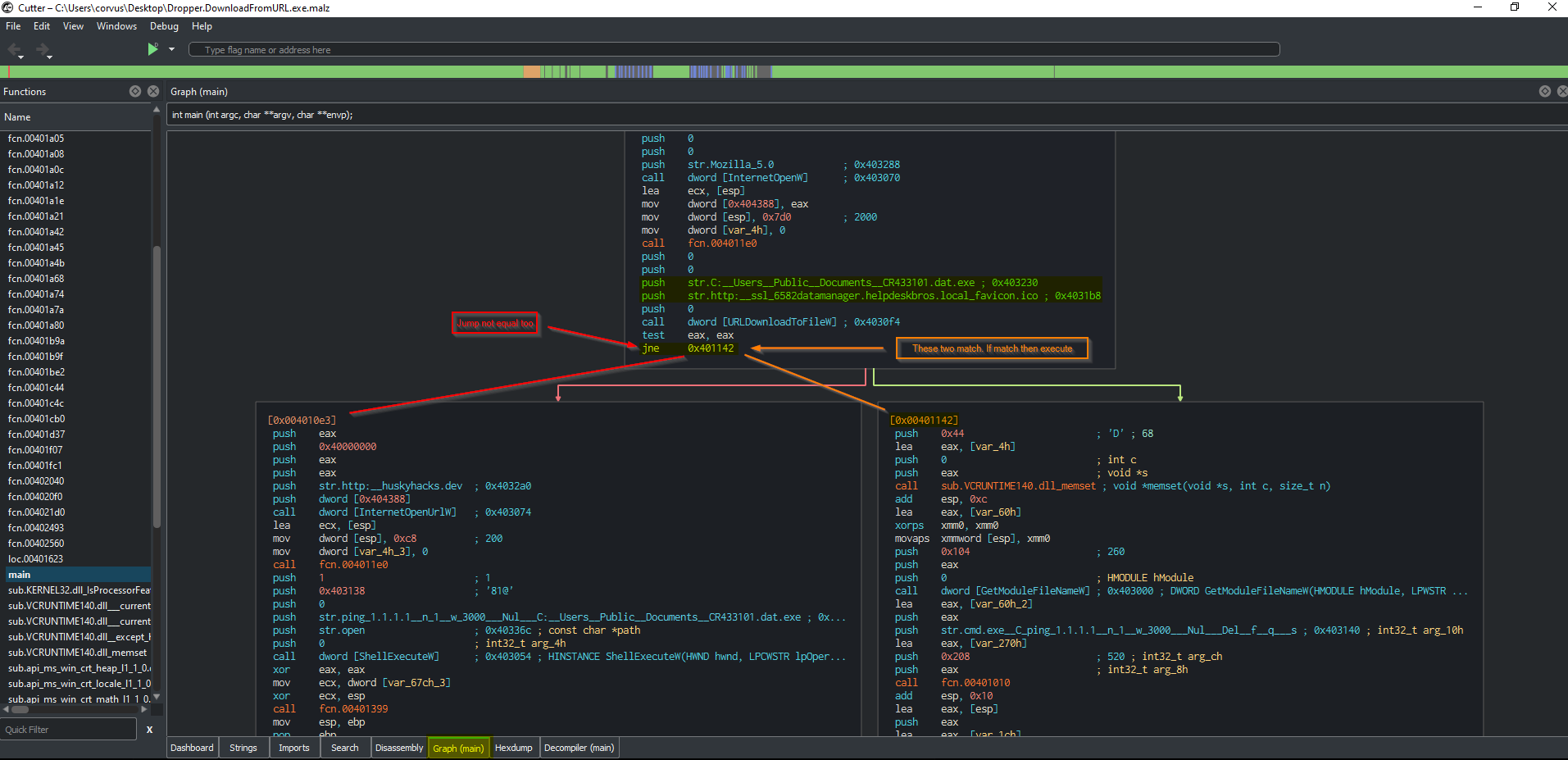Image resolution: width=1568 pixels, height=760 pixels.
Task: Open the File menu
Action: point(13,26)
